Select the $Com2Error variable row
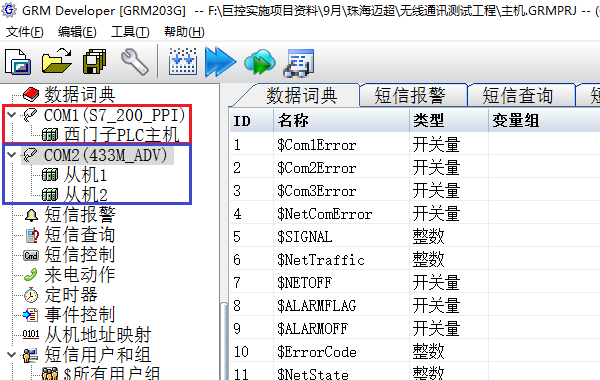 pyautogui.click(x=415, y=168)
